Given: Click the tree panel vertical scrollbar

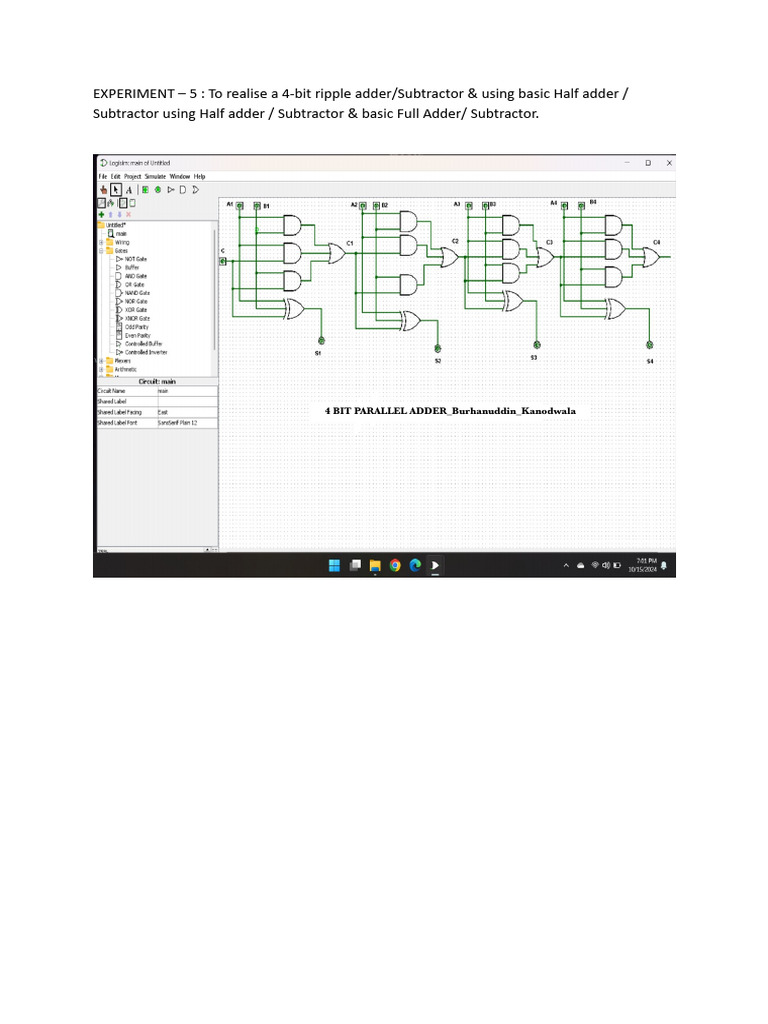Looking at the screenshot, I should [x=214, y=291].
